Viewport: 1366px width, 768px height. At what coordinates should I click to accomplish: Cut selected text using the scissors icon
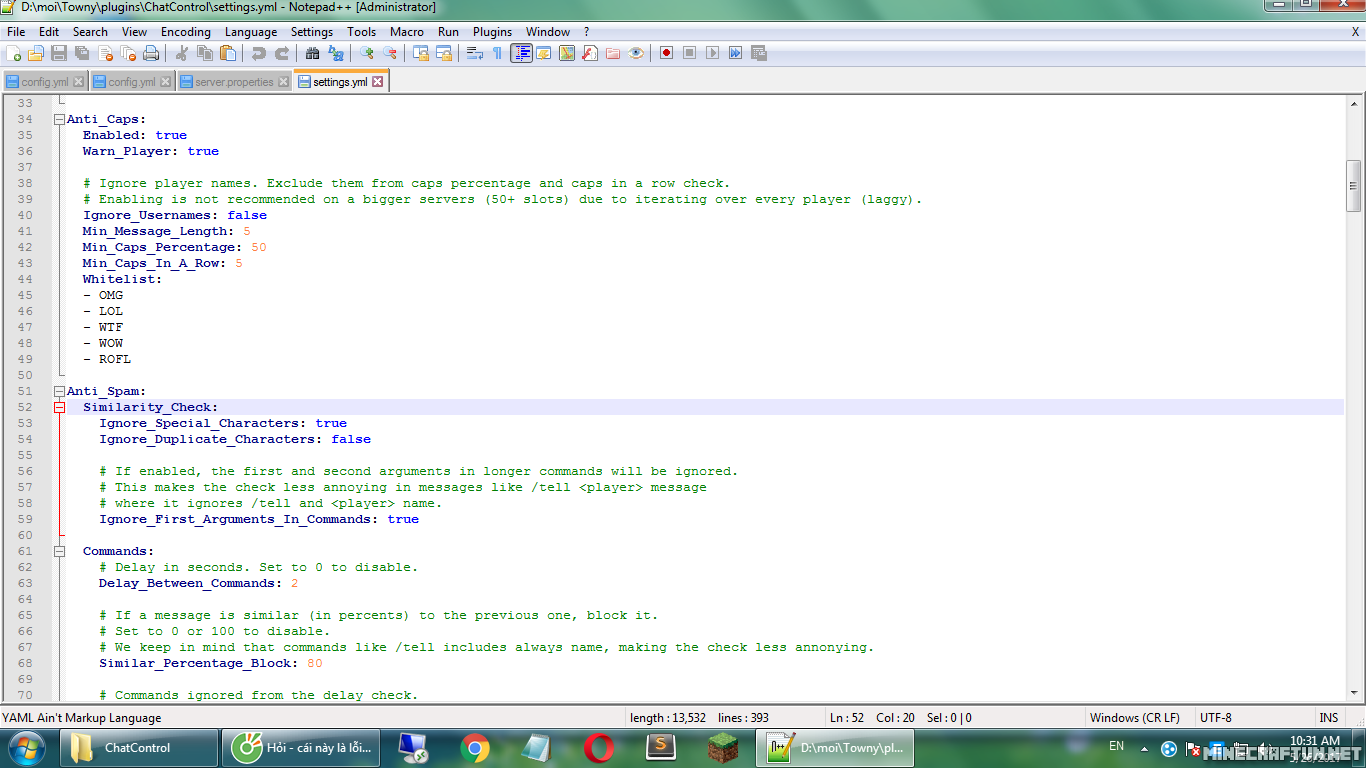click(183, 53)
